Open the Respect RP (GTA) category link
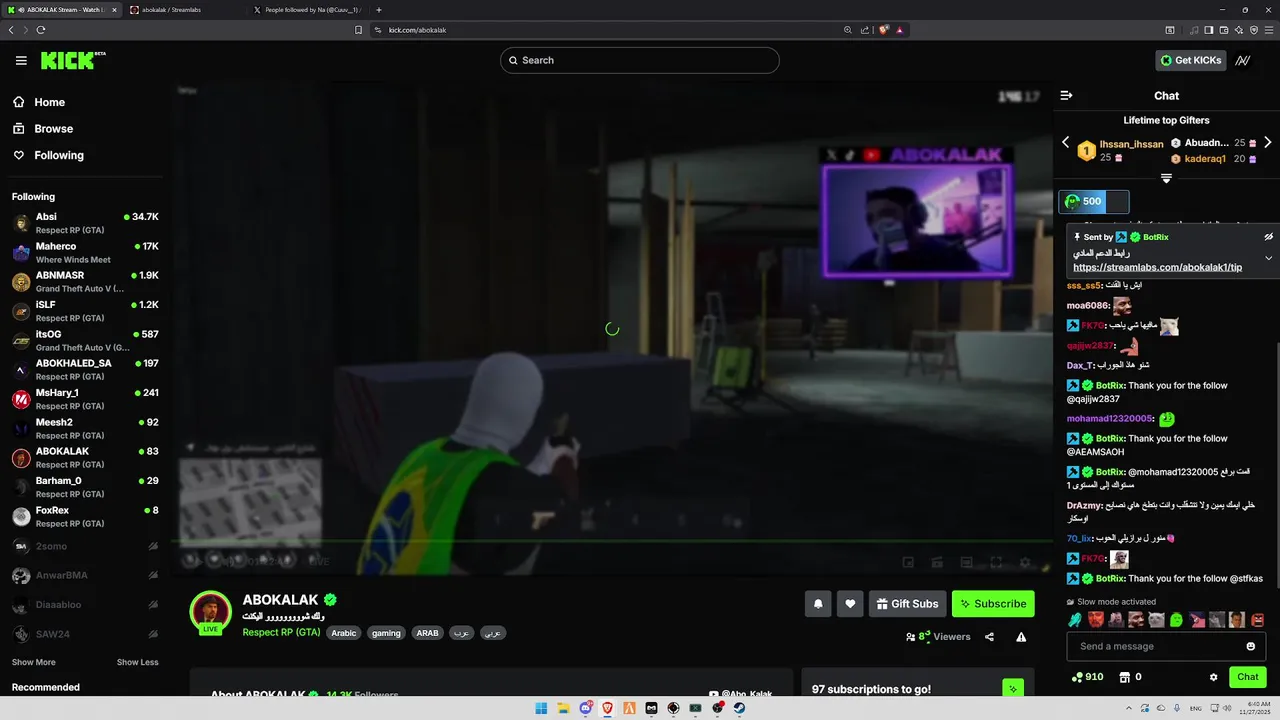This screenshot has height=720, width=1280. [281, 632]
